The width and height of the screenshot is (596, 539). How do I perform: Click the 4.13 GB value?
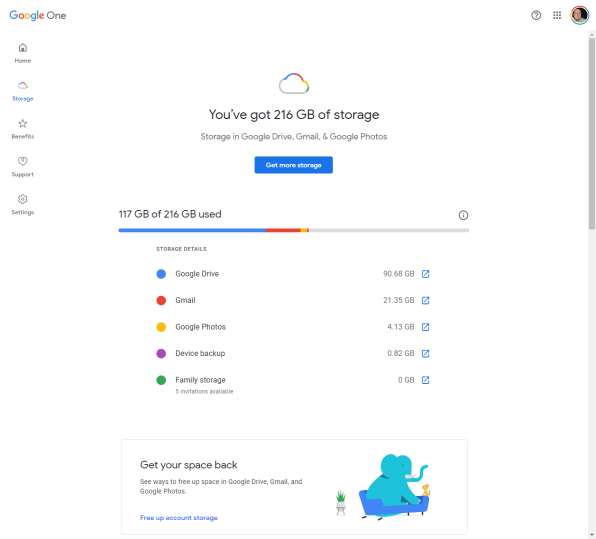coord(401,327)
